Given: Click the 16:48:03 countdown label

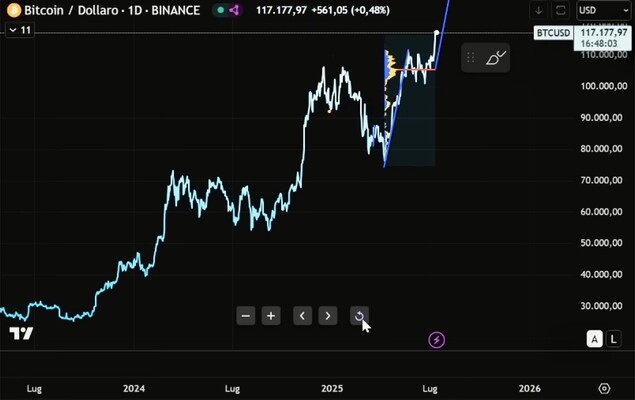Looking at the screenshot, I should pos(599,43).
